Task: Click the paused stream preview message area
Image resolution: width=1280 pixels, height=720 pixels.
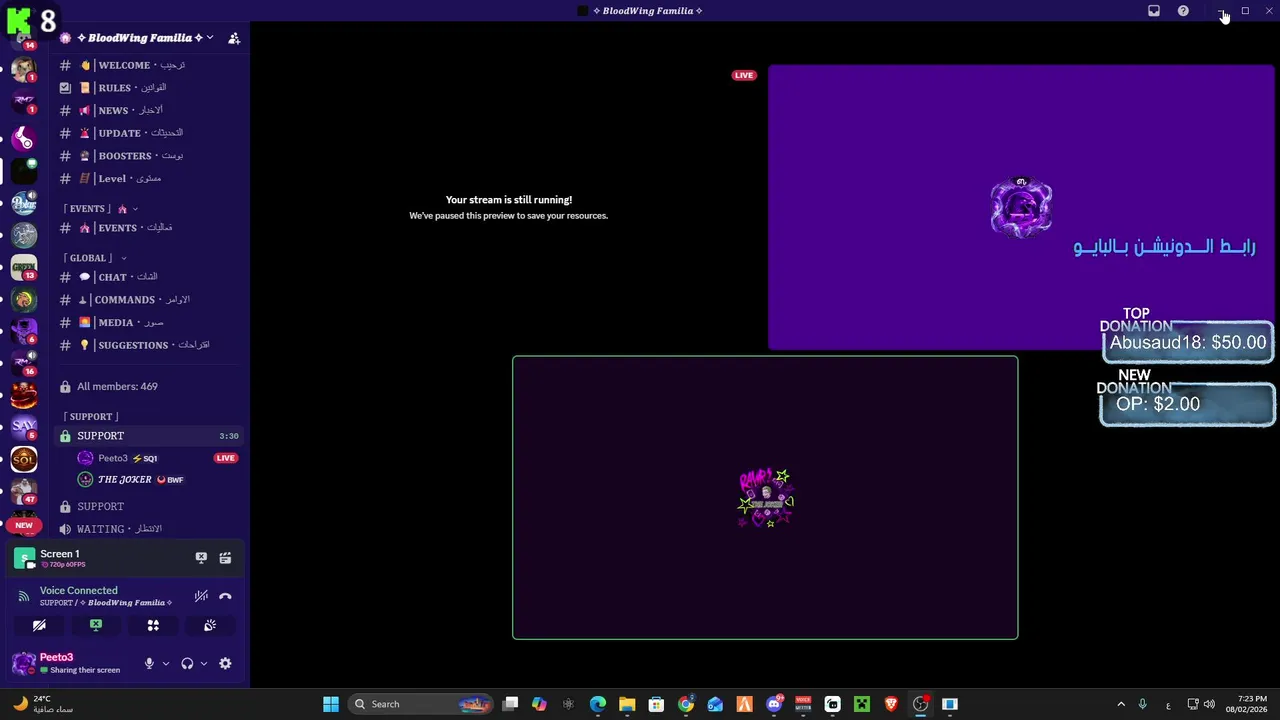Action: click(x=509, y=207)
